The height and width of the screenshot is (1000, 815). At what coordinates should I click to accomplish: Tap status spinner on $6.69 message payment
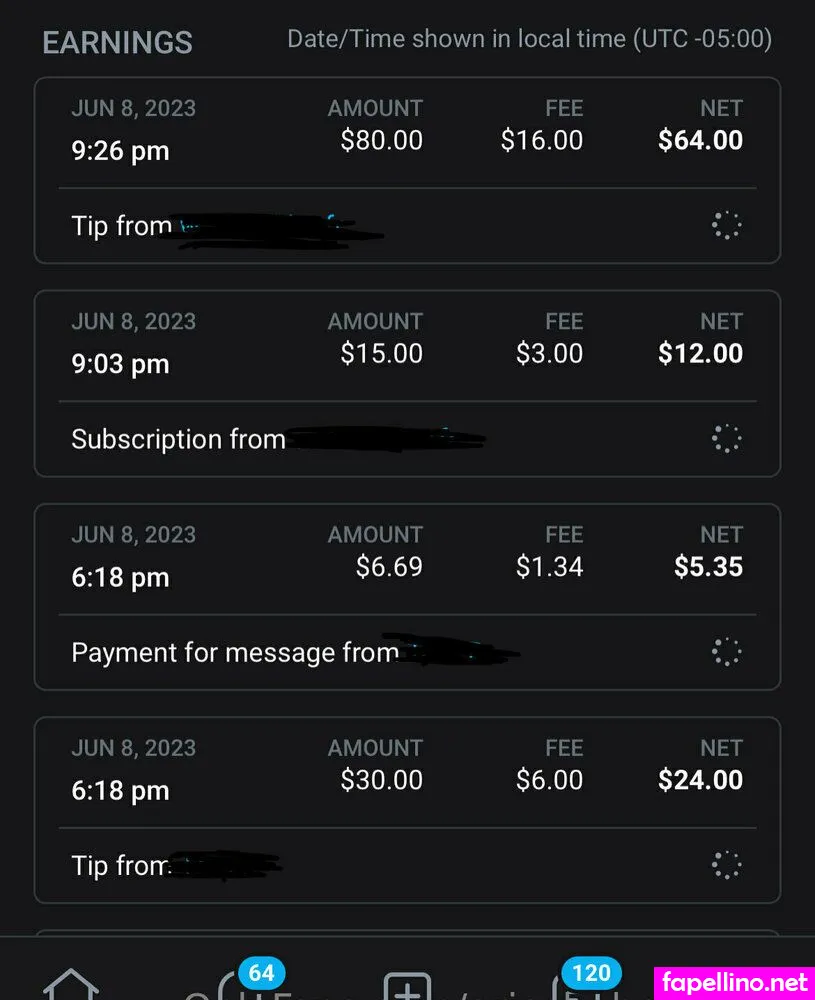pos(727,652)
